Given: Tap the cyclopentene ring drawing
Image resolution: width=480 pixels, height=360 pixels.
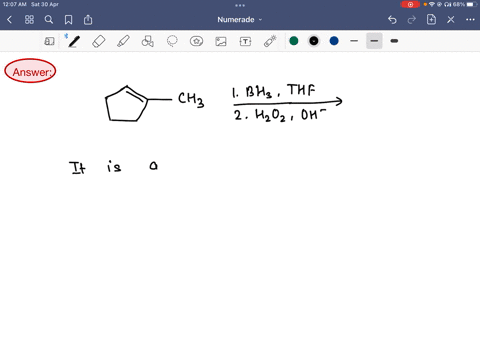Looking at the screenshot, I should (127, 104).
